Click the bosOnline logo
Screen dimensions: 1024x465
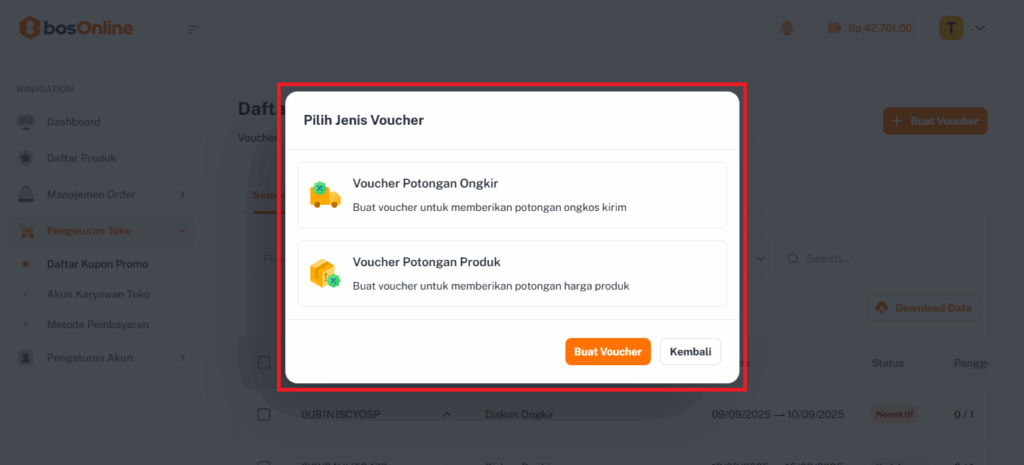pos(76,27)
